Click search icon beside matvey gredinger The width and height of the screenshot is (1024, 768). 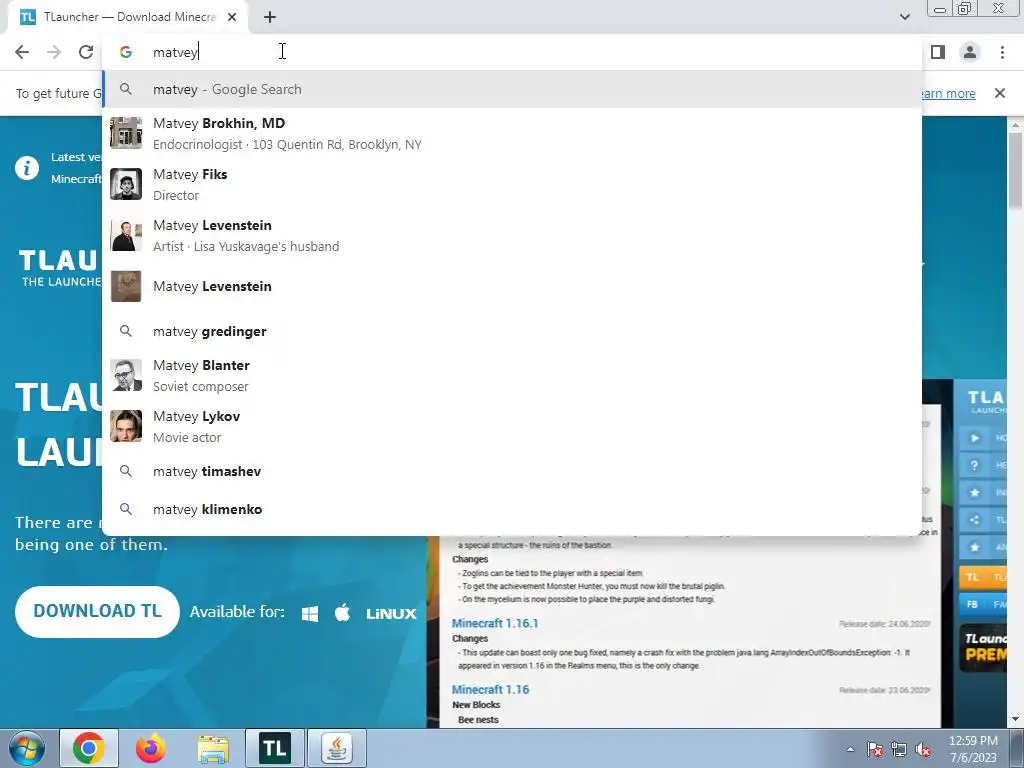(x=126, y=331)
